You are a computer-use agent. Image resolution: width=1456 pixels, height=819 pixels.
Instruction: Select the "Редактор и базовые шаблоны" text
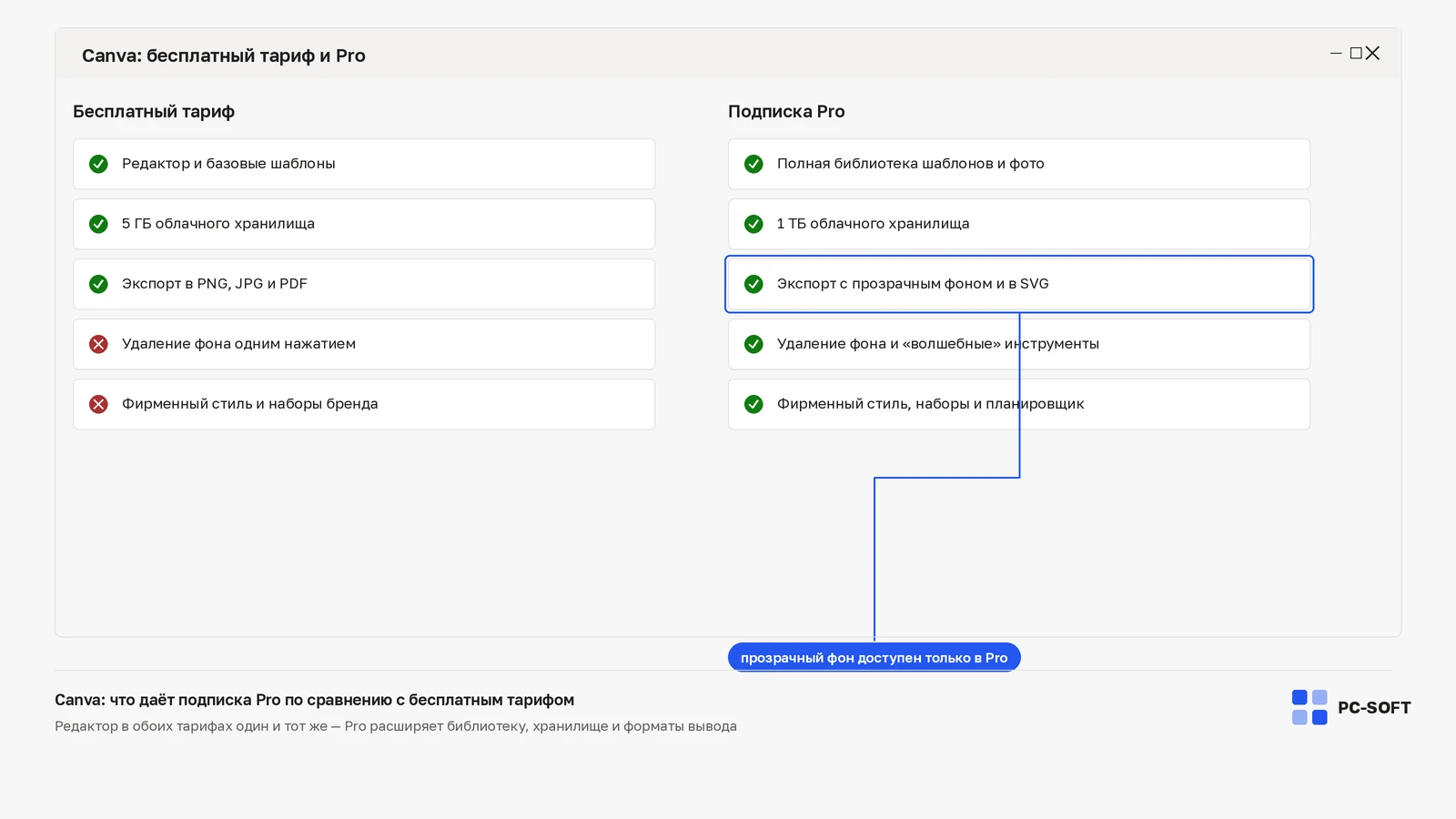[x=228, y=164]
